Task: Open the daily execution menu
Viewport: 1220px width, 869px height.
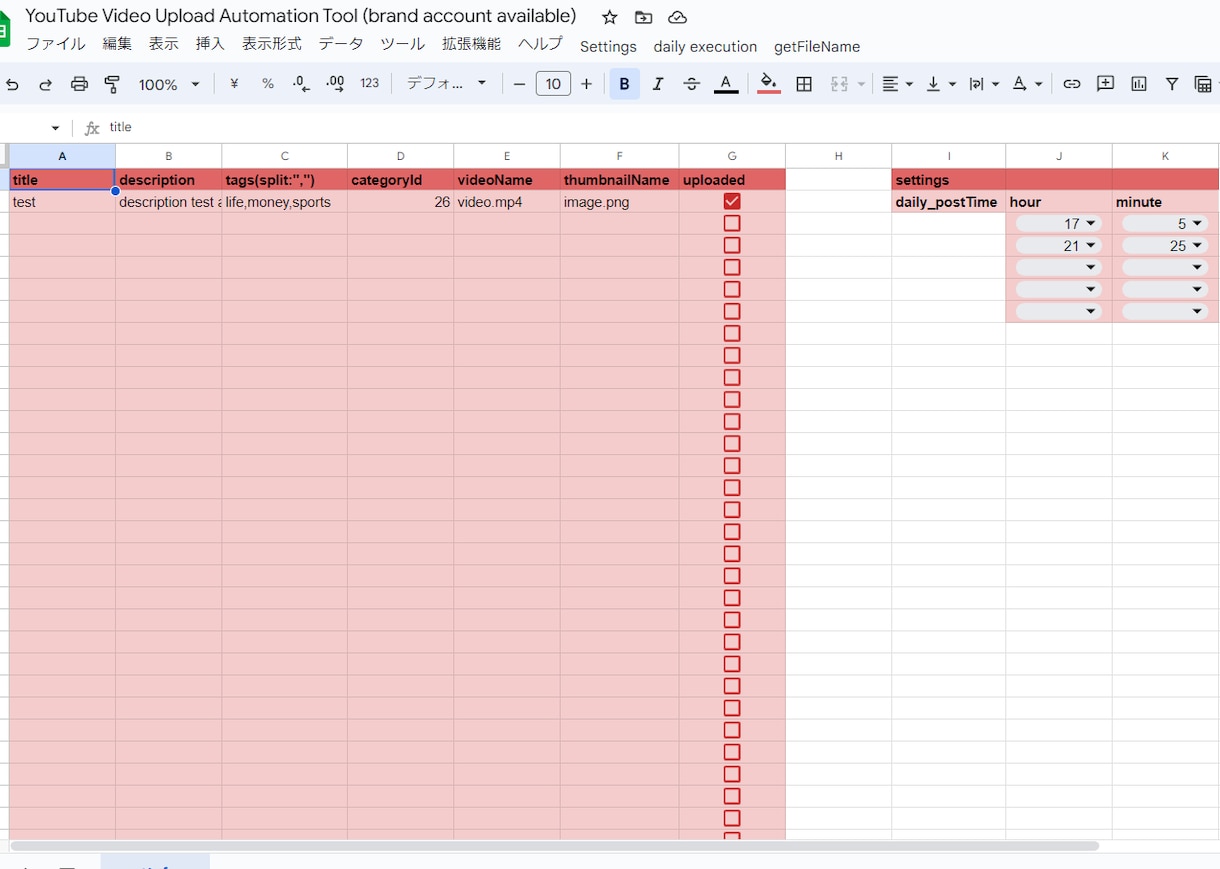Action: [705, 46]
